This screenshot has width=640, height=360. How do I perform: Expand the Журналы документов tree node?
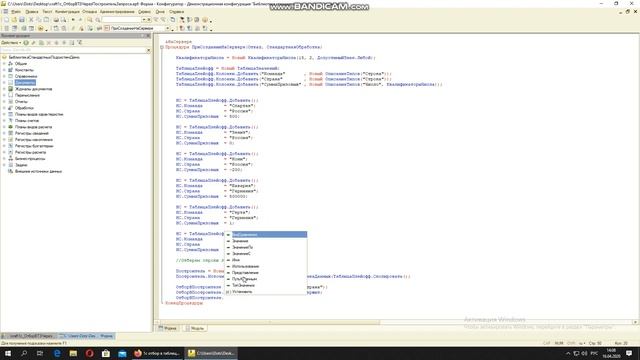click(4, 89)
